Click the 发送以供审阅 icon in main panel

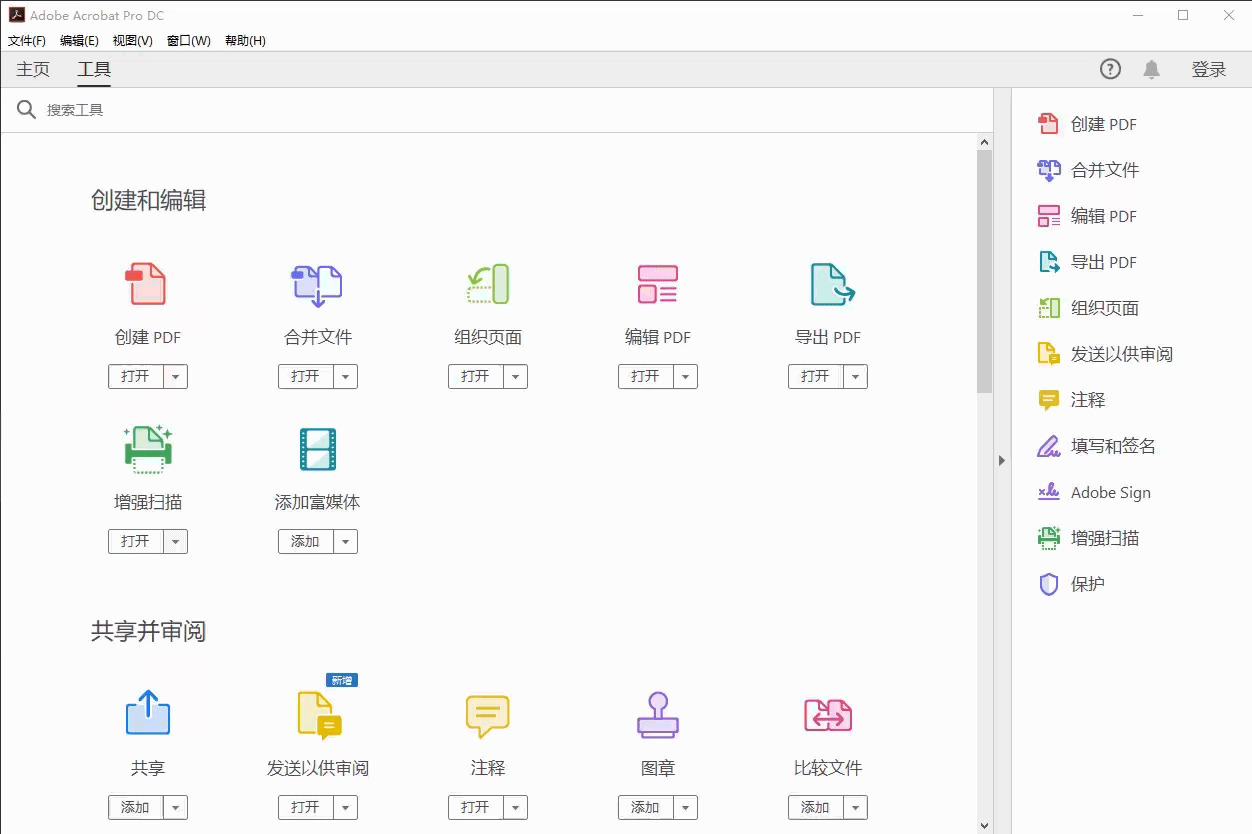[319, 715]
